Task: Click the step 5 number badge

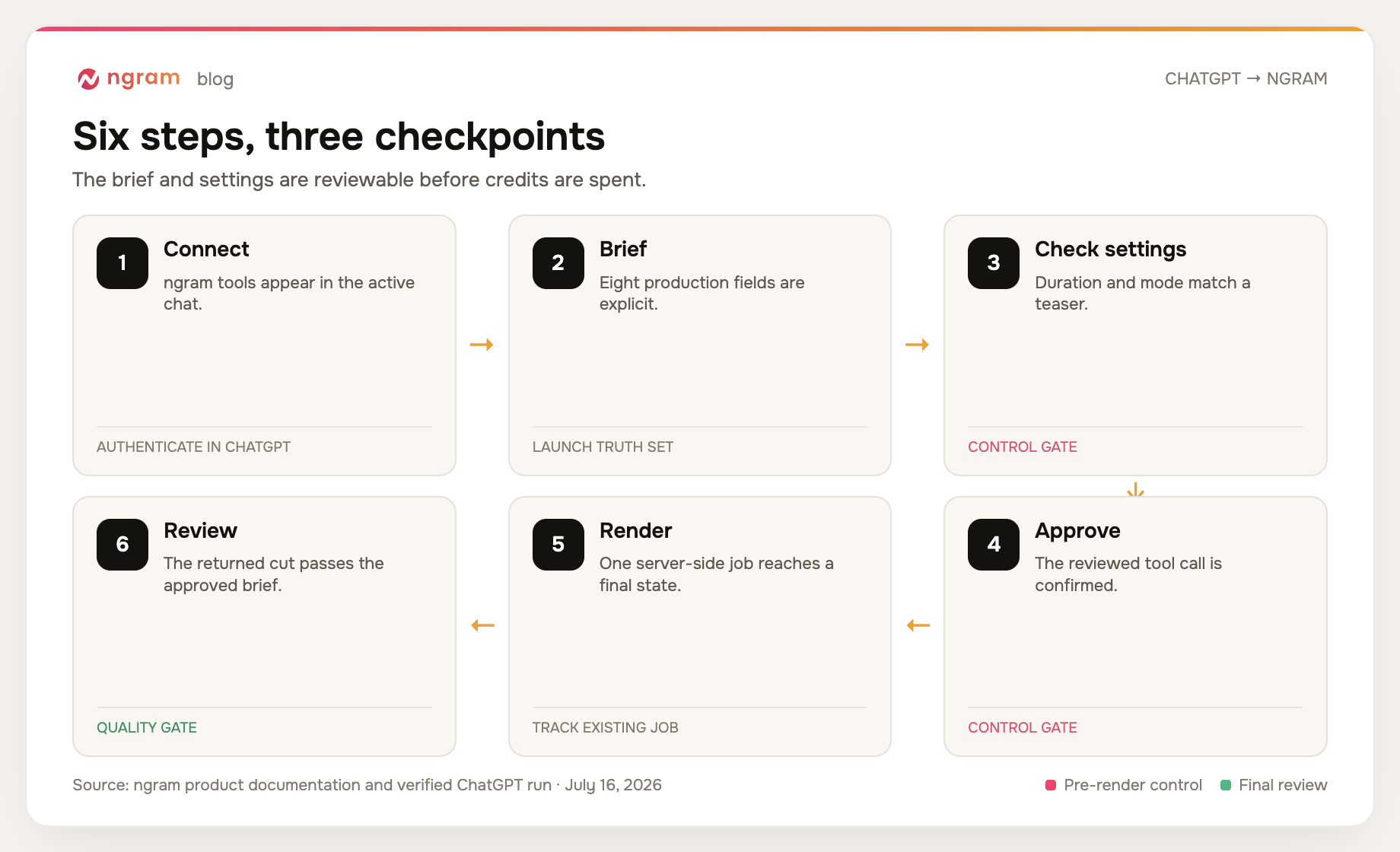Action: tap(558, 545)
